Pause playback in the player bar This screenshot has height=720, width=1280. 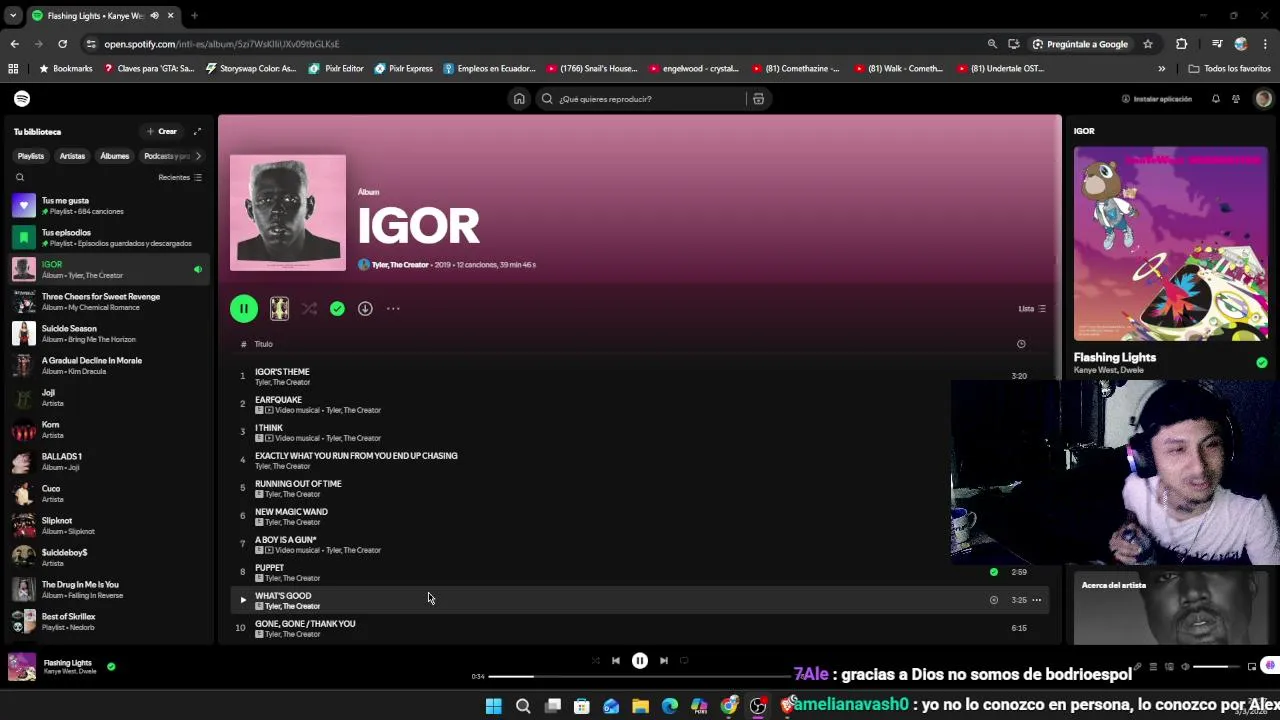[x=640, y=661]
